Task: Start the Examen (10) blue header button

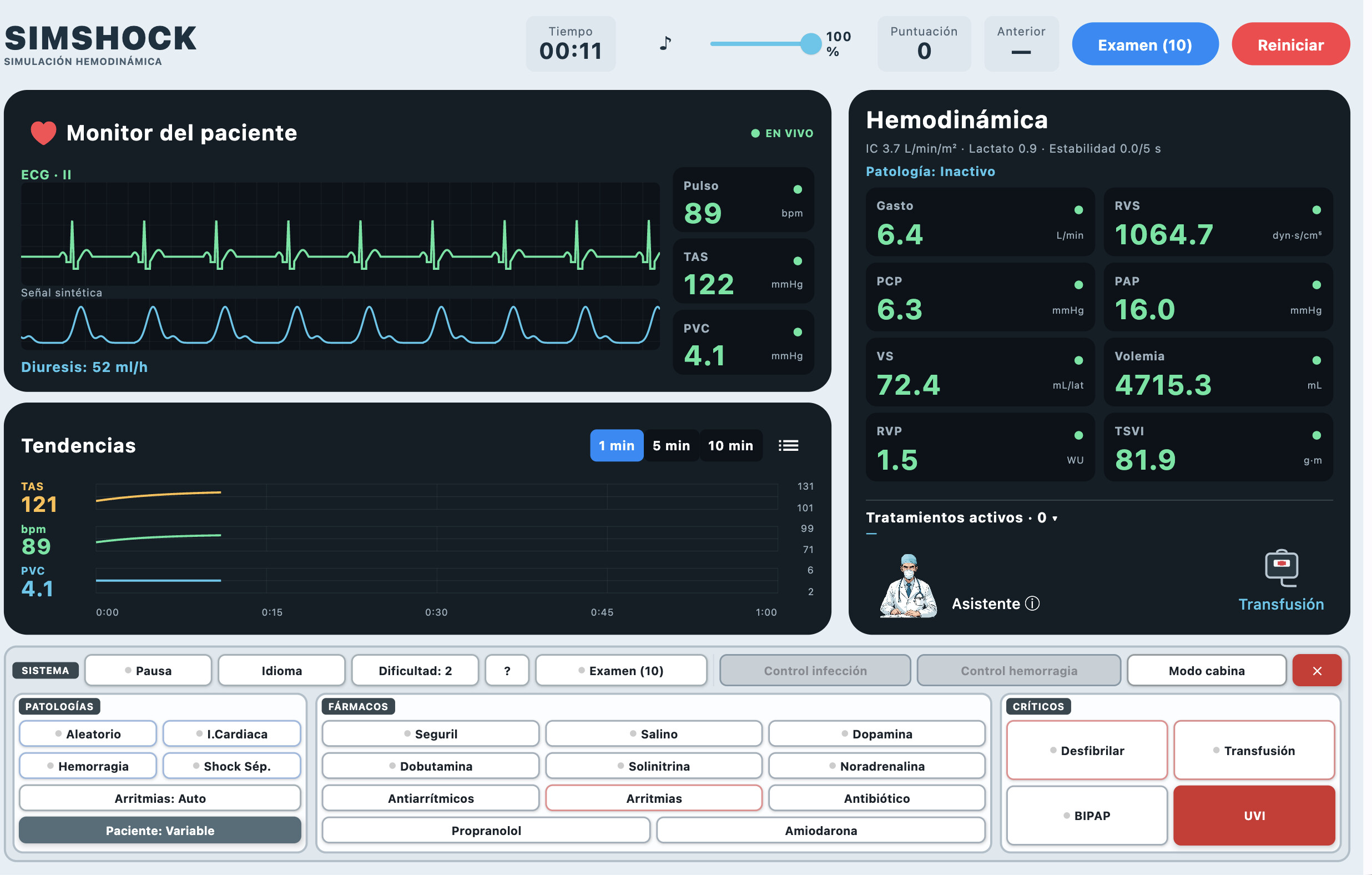Action: (1144, 44)
